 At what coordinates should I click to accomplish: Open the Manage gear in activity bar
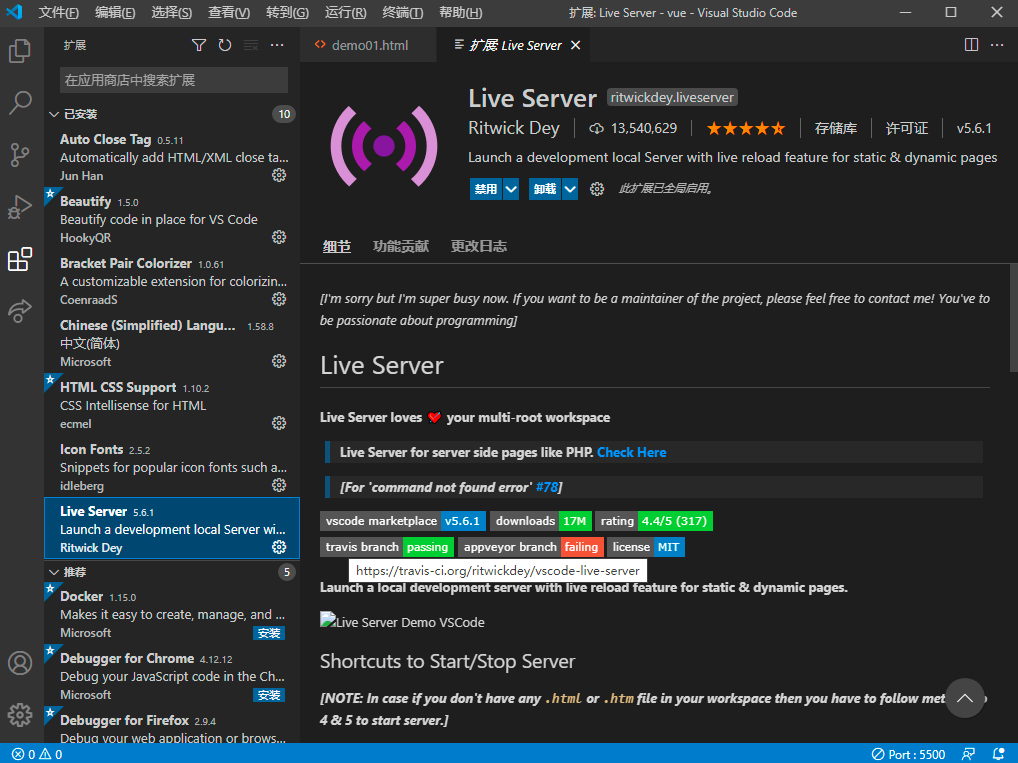(20, 714)
